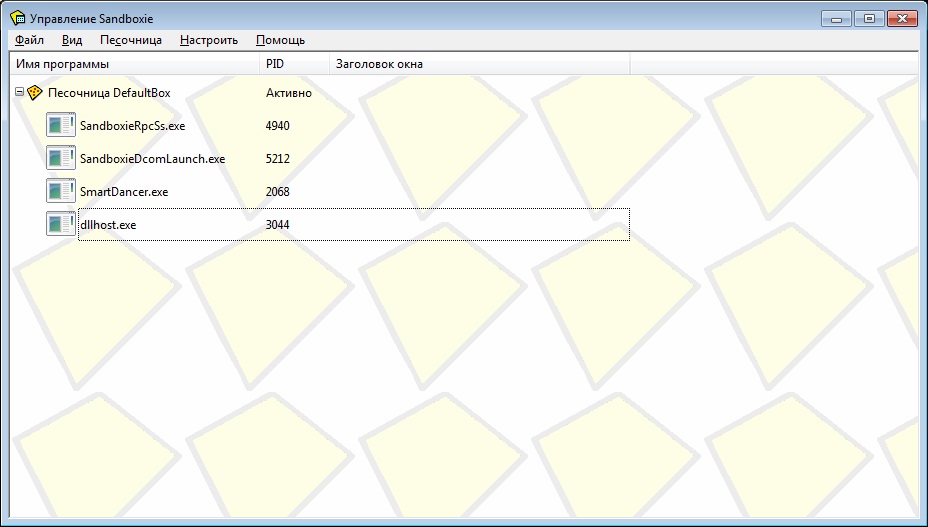
Task: Open the Настроить menu
Action: click(x=209, y=40)
